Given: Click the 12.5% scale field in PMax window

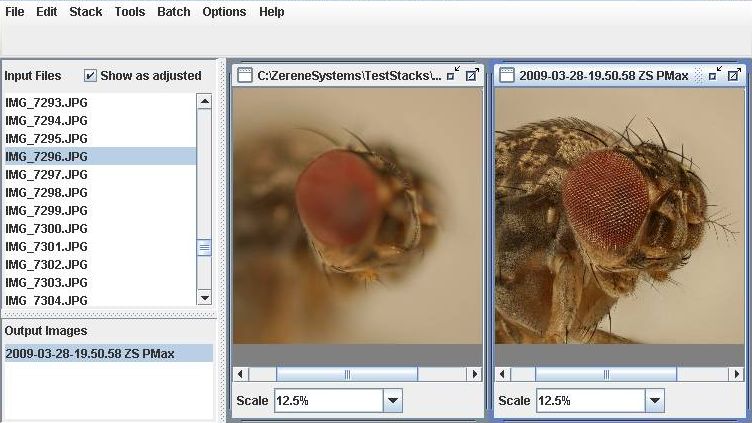Looking at the screenshot, I should point(591,400).
